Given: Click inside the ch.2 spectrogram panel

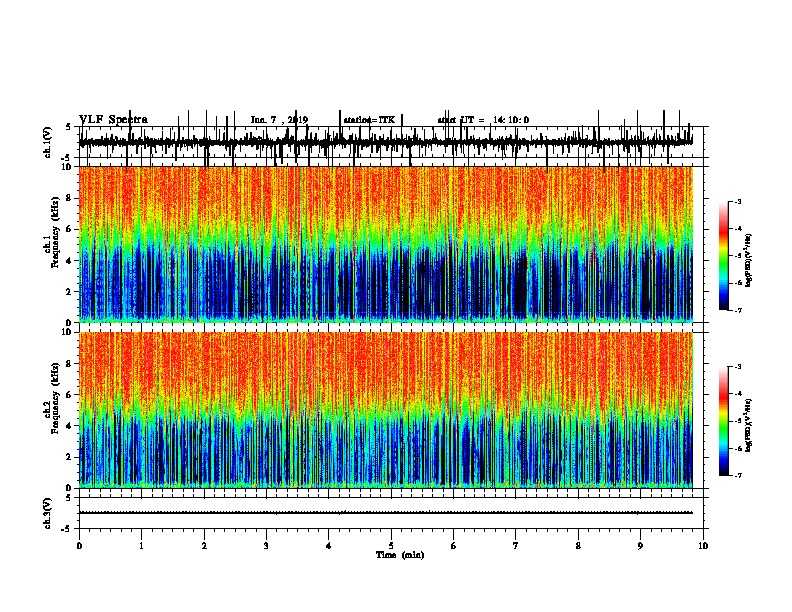Looking at the screenshot, I should pyautogui.click(x=385, y=410).
